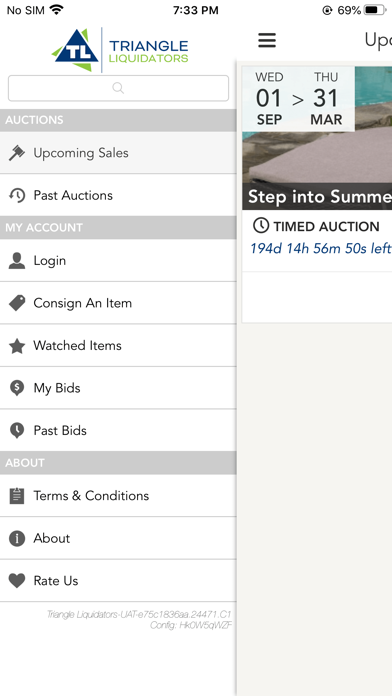Screen dimensions: 392x696
Task: Click the tag icon for Consign An Item
Action: (17, 303)
